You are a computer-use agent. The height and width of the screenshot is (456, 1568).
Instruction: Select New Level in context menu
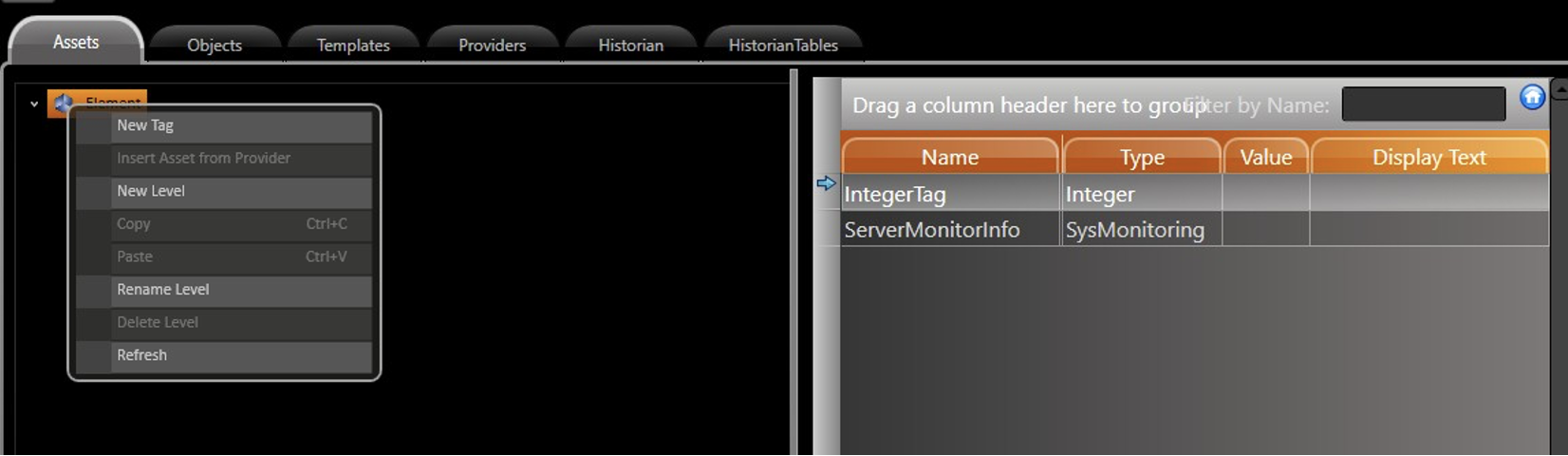(151, 191)
